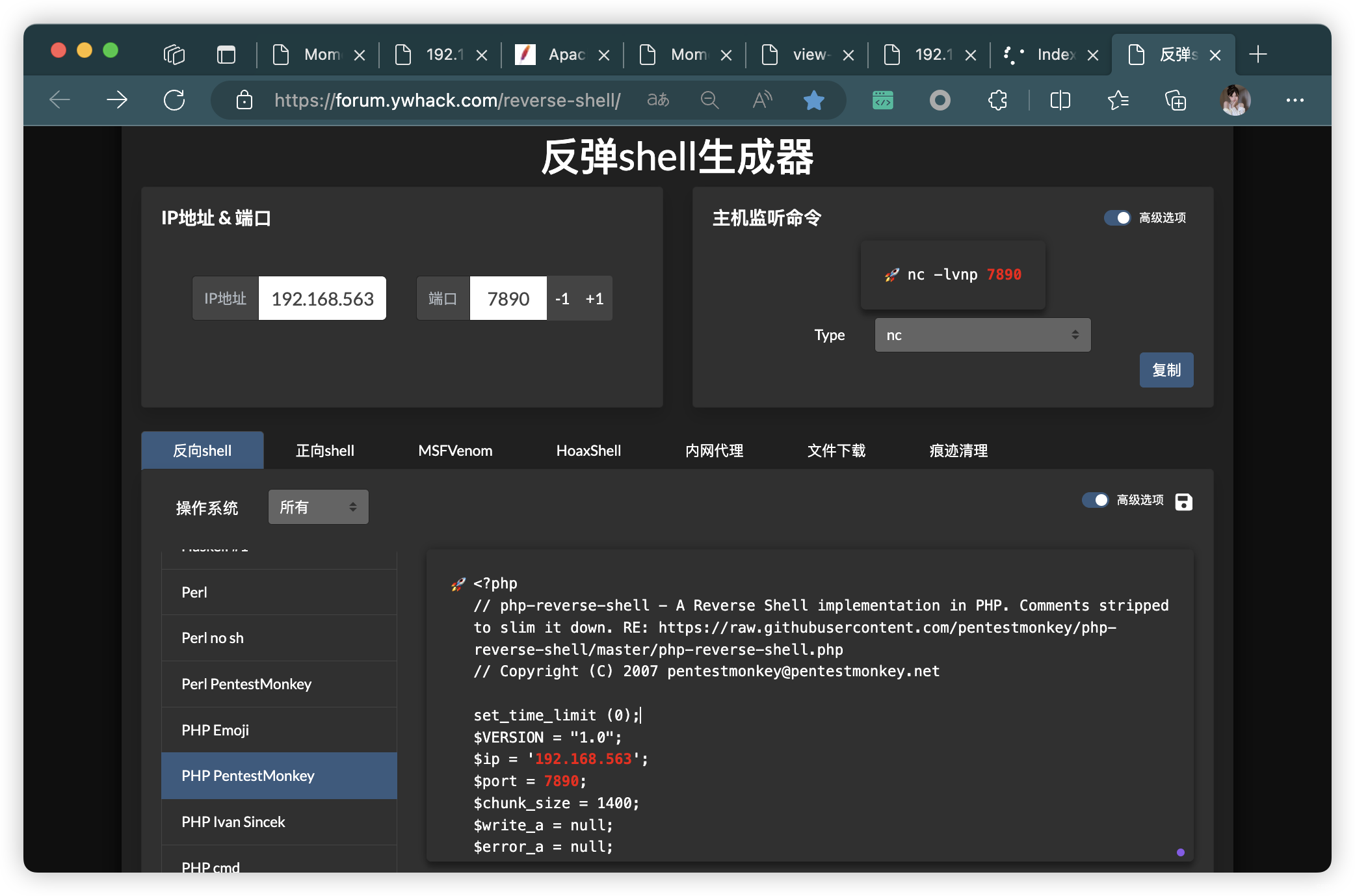Switch to the view- browser tab
The height and width of the screenshot is (896, 1355).
click(807, 55)
